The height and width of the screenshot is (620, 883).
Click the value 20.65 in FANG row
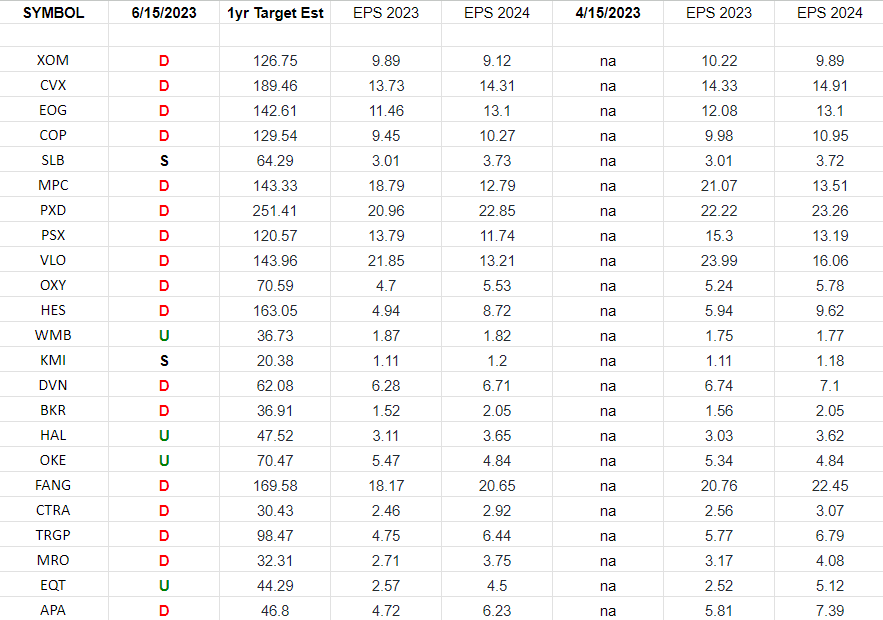coord(497,485)
